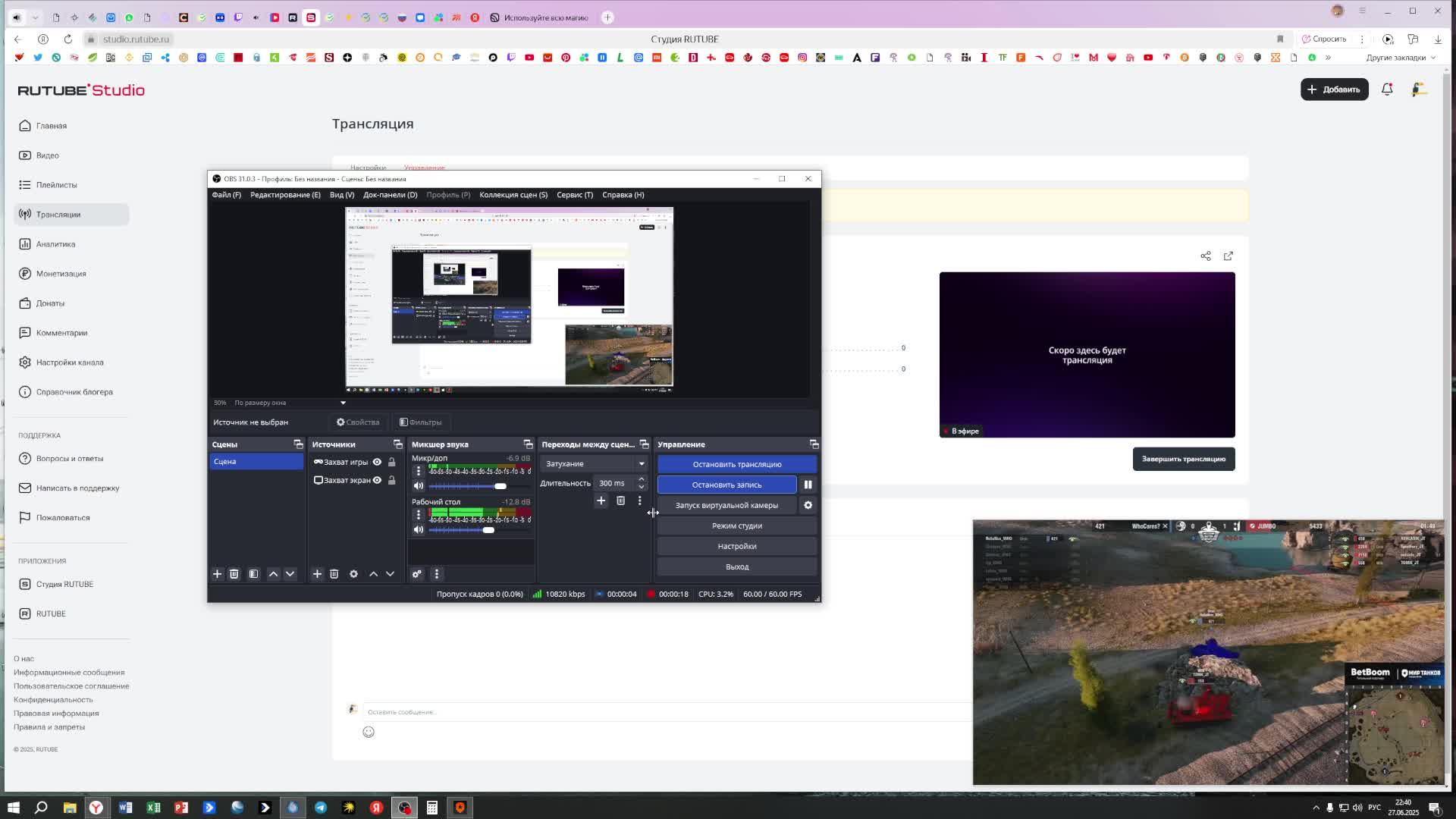Open RUTUBE notifications bell
Viewport: 1456px width, 819px height.
click(x=1387, y=89)
